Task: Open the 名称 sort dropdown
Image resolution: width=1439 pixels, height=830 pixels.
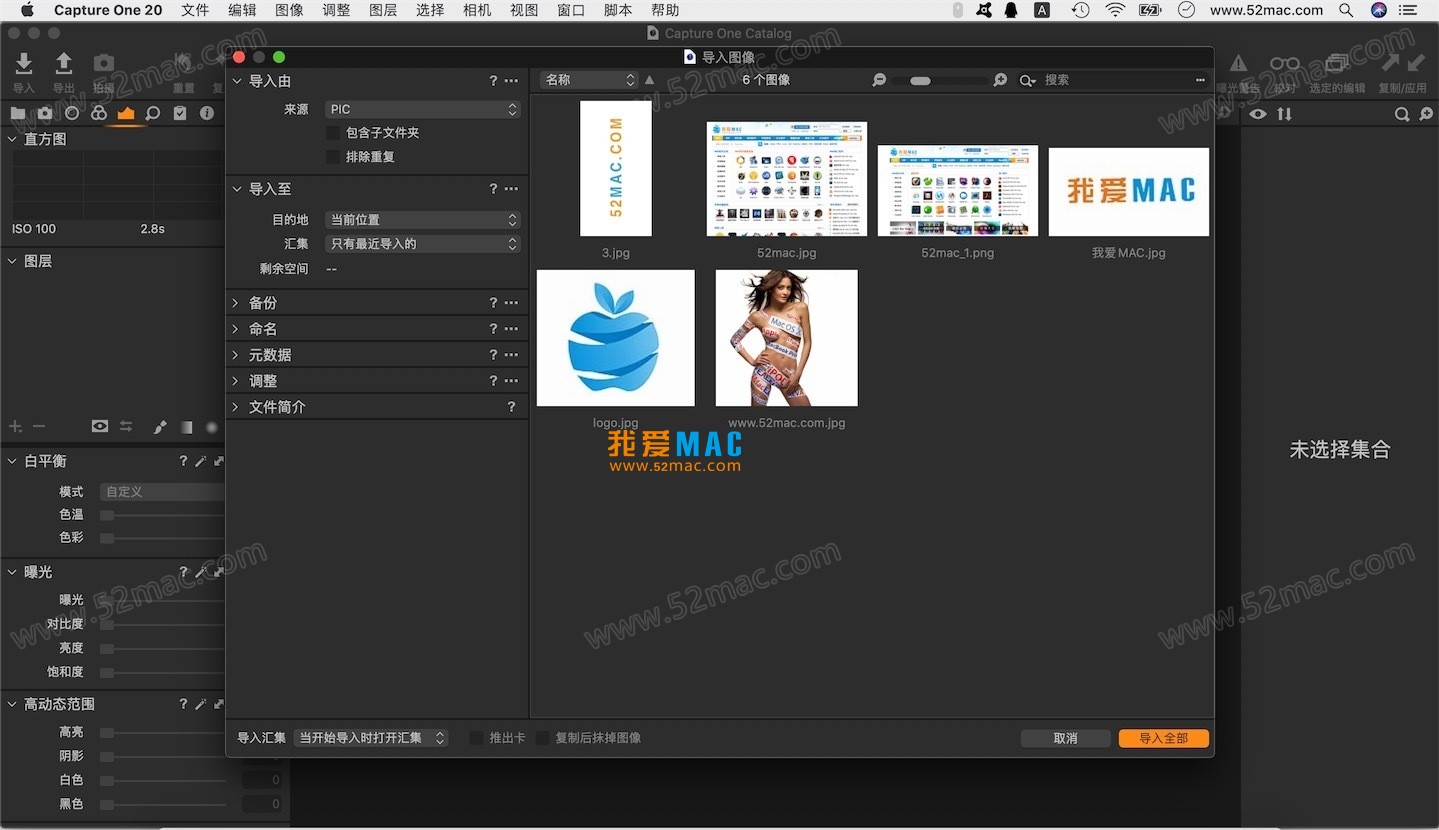Action: [x=589, y=80]
